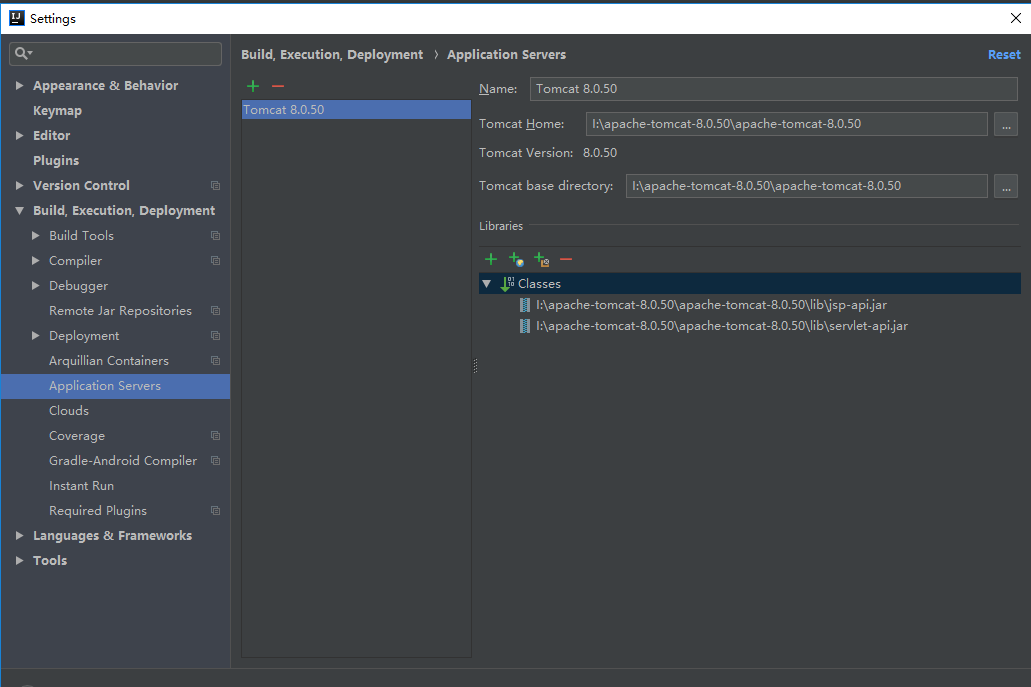Remove the selected library entry

coord(566,260)
